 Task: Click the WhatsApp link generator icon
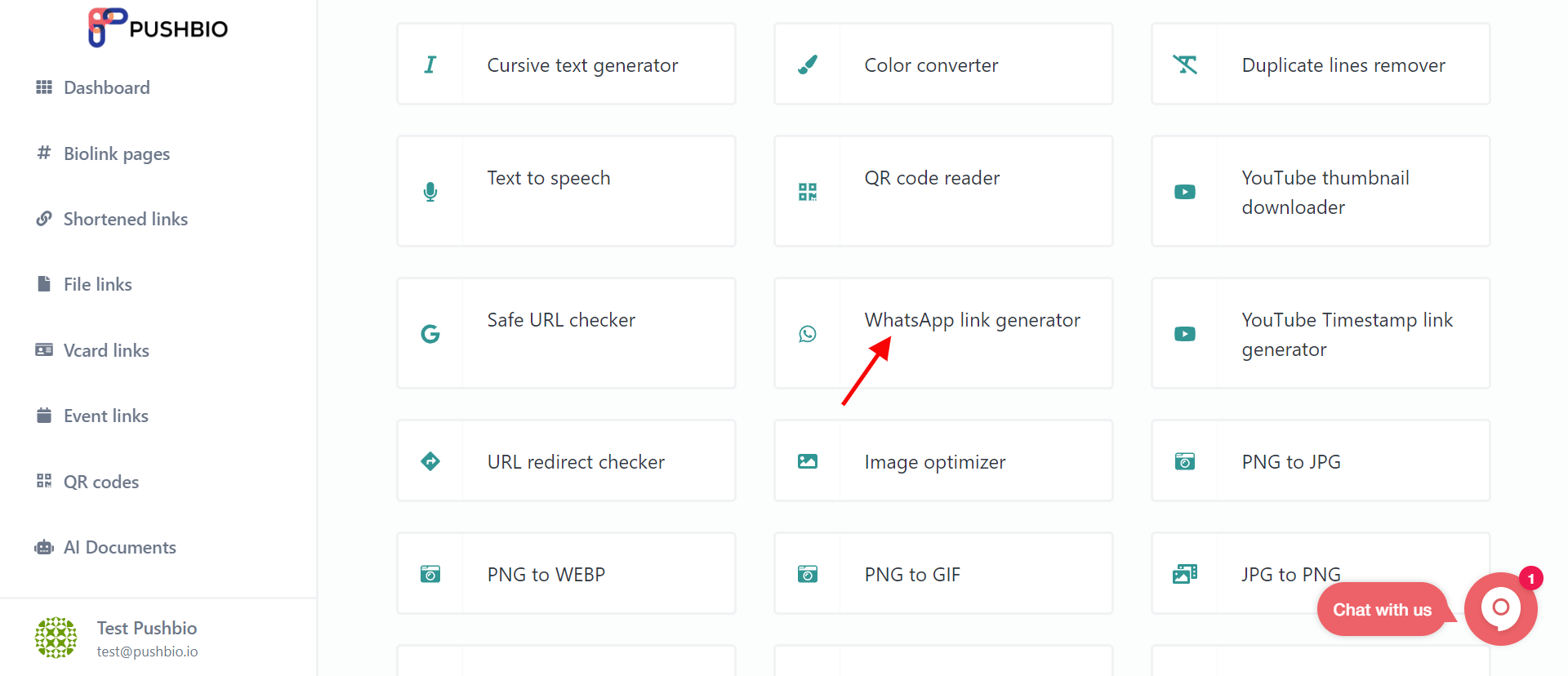pos(808,334)
